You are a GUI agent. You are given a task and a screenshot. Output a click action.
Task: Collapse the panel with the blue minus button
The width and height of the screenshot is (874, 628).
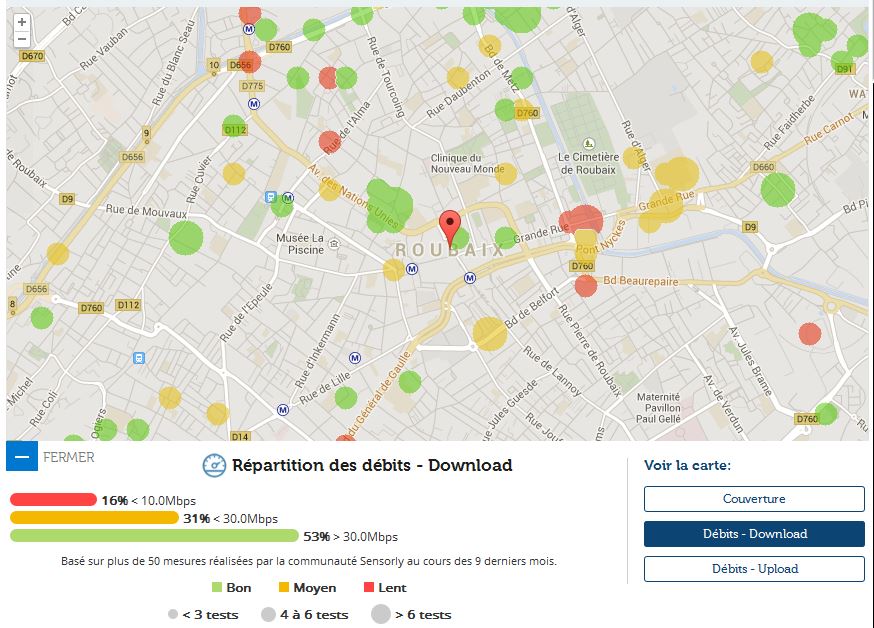(x=21, y=456)
